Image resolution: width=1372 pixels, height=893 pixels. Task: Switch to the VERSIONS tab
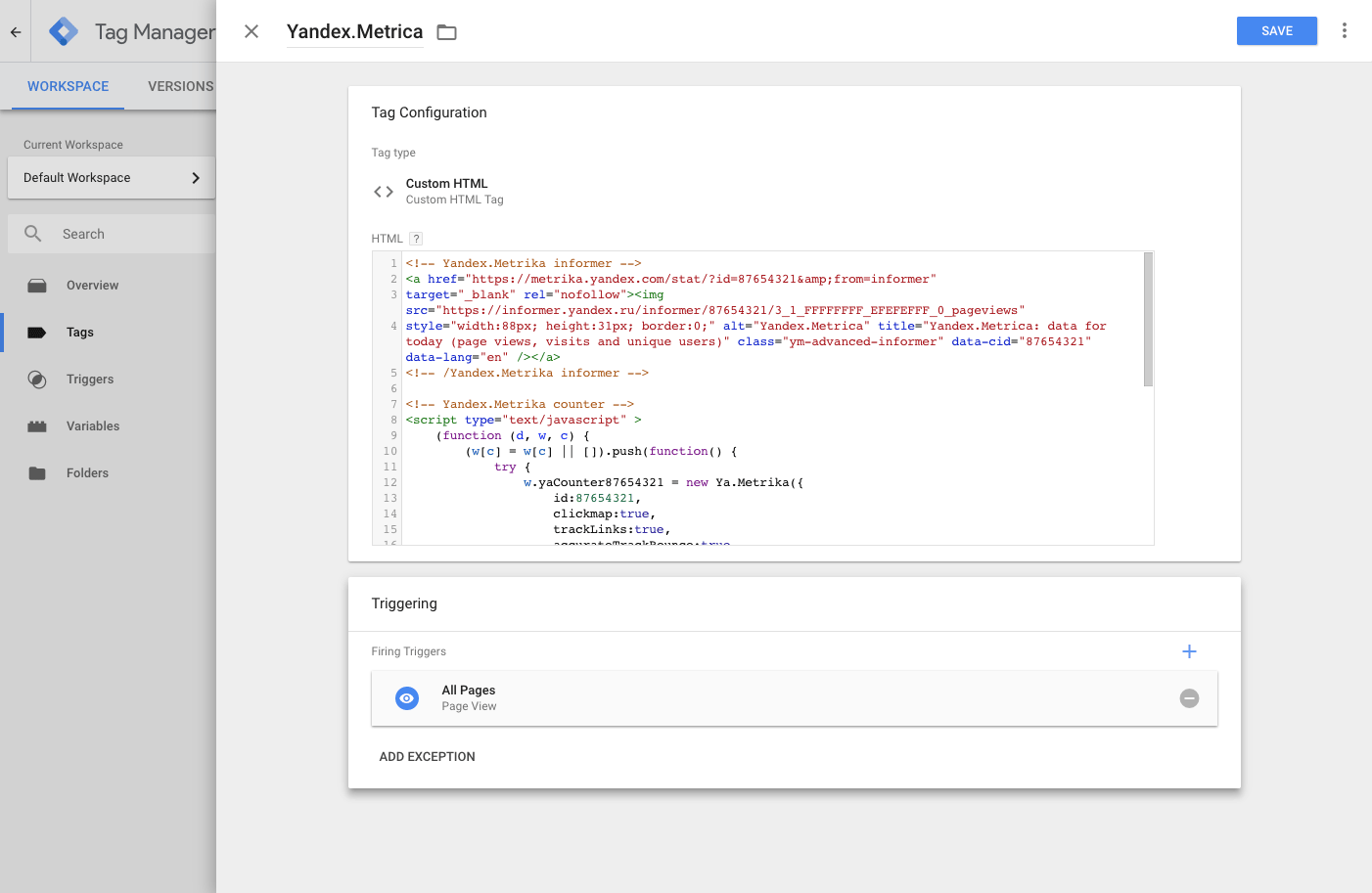tap(180, 86)
